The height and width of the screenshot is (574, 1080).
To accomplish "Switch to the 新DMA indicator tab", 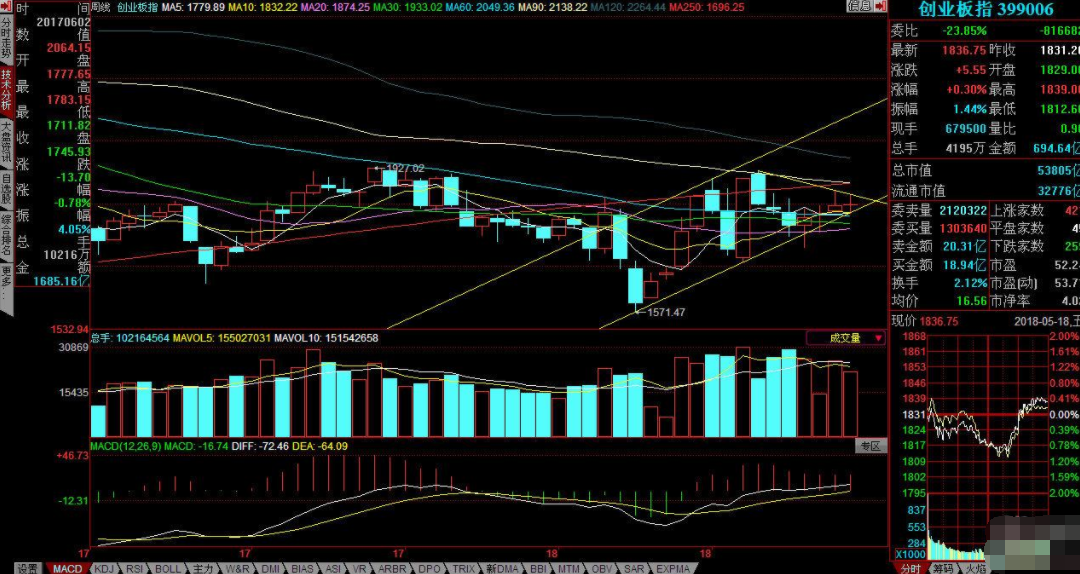I will pos(501,568).
